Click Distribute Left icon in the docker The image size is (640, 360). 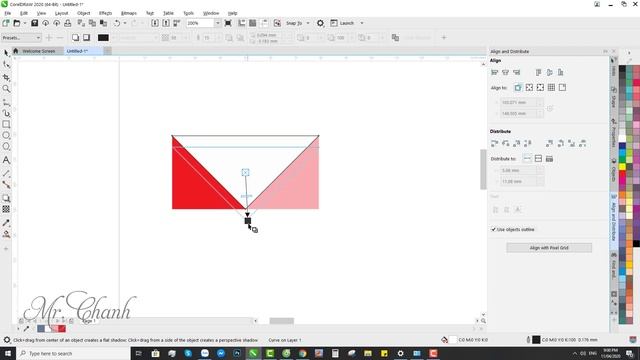(494, 143)
